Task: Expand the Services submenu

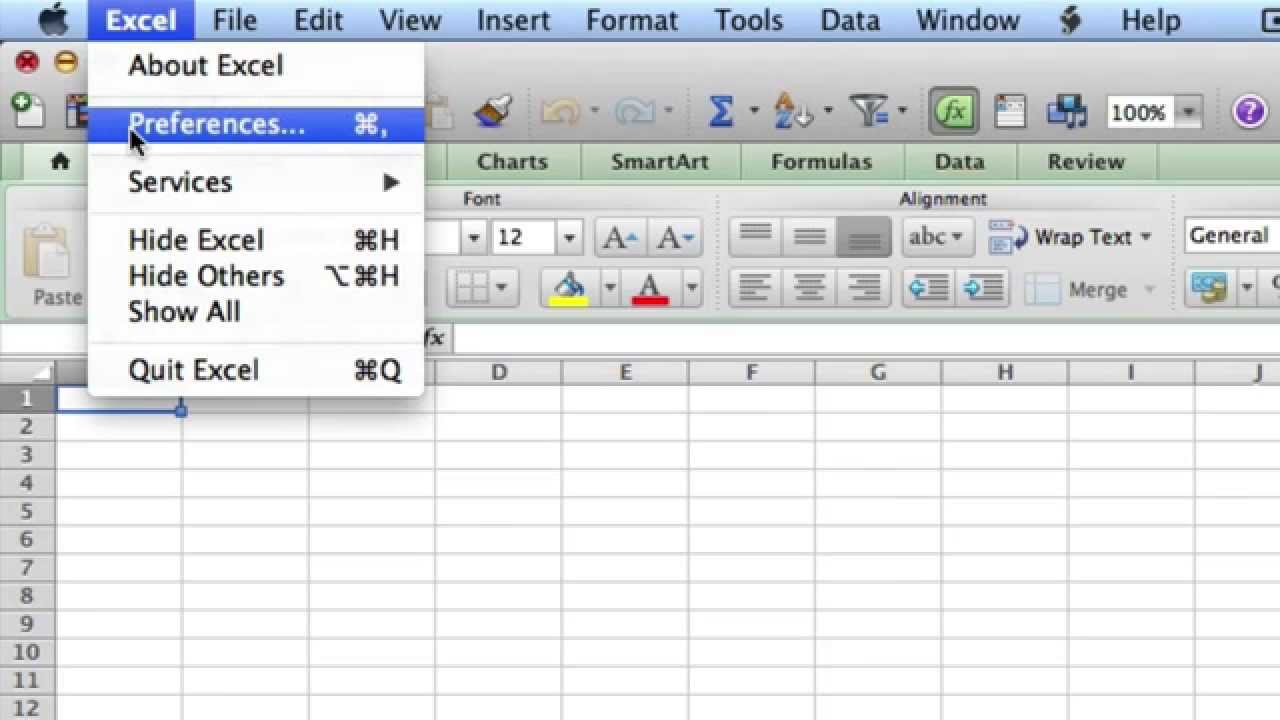Action: click(255, 182)
